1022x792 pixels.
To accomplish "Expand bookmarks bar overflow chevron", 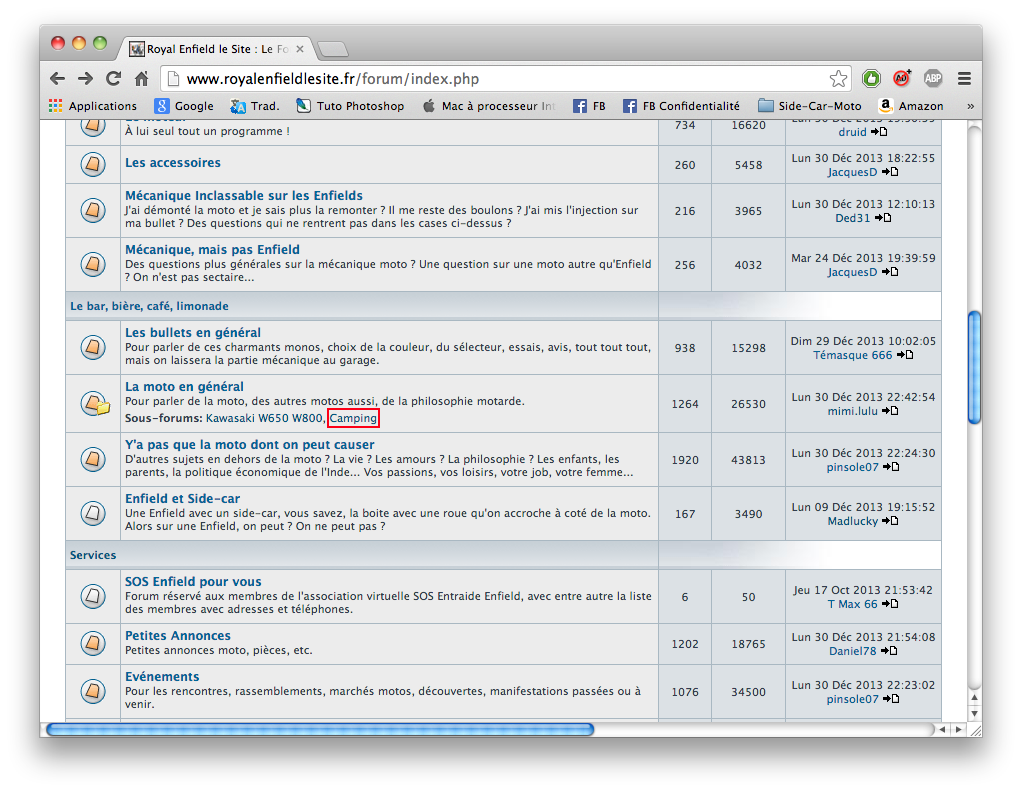I will (969, 105).
